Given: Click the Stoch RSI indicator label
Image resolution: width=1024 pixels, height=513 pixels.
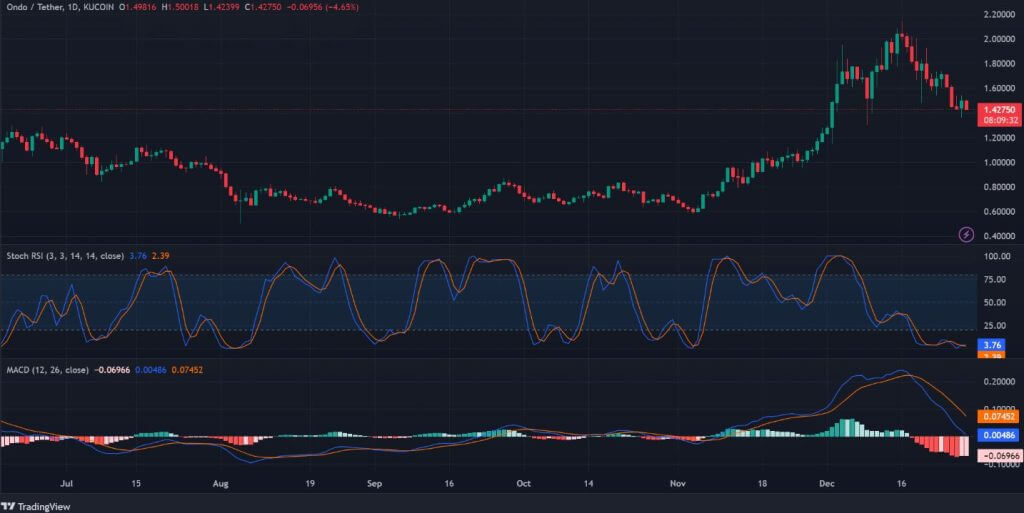Looking at the screenshot, I should (x=65, y=256).
